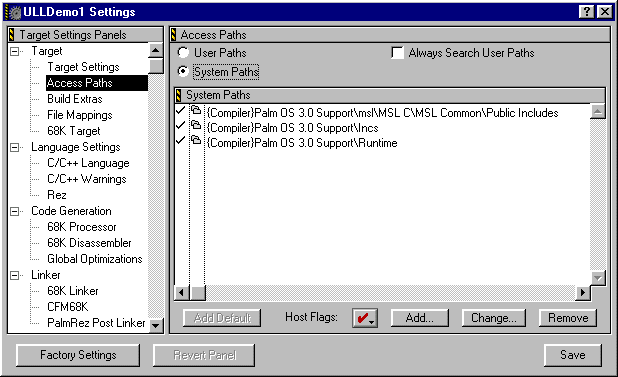Select the {Compiler}Palm OS 3.0 Support\Incs entry
This screenshot has width=618, height=377.
click(x=292, y=128)
